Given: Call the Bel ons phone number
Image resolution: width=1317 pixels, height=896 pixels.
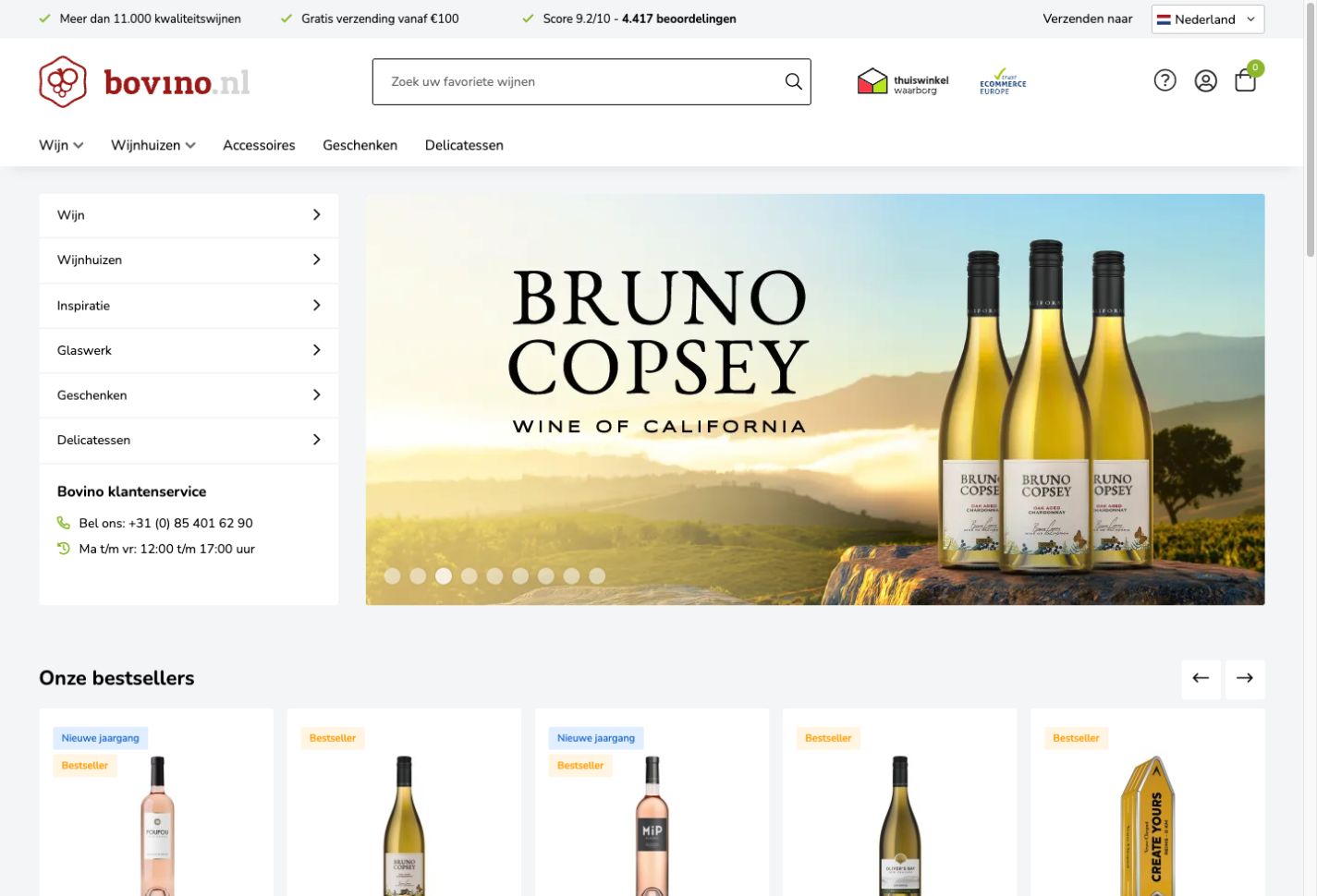Looking at the screenshot, I should coord(190,523).
